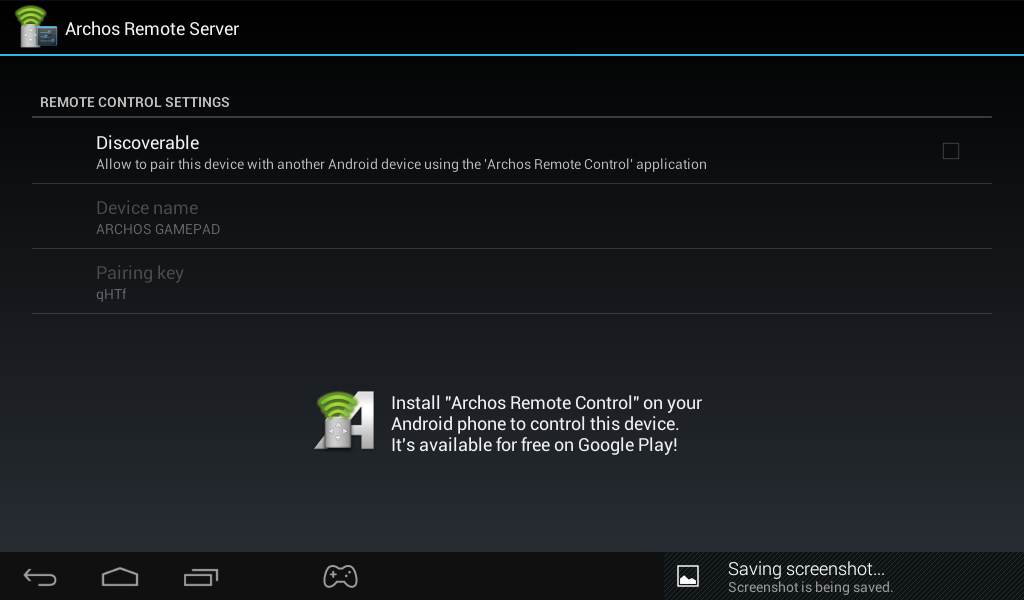Select the qHTf pairing key value

click(111, 295)
